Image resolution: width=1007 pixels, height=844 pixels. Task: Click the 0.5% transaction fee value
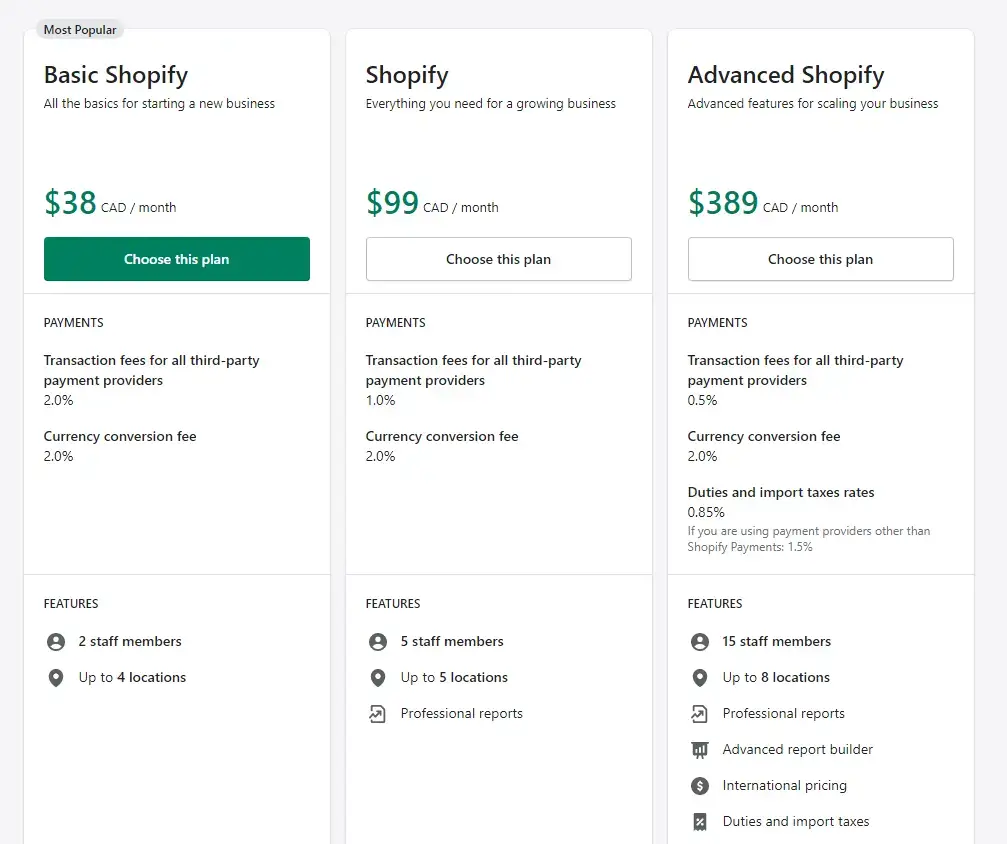point(702,400)
